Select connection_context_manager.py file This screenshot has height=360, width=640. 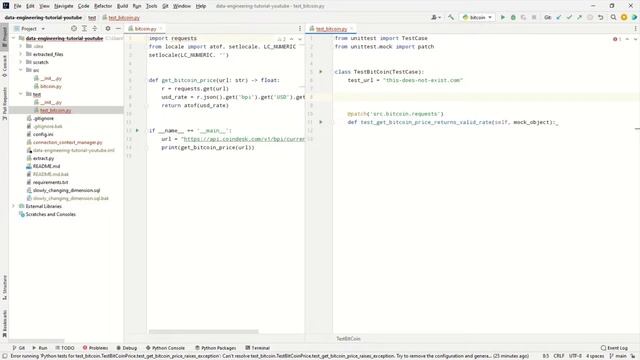(x=67, y=142)
